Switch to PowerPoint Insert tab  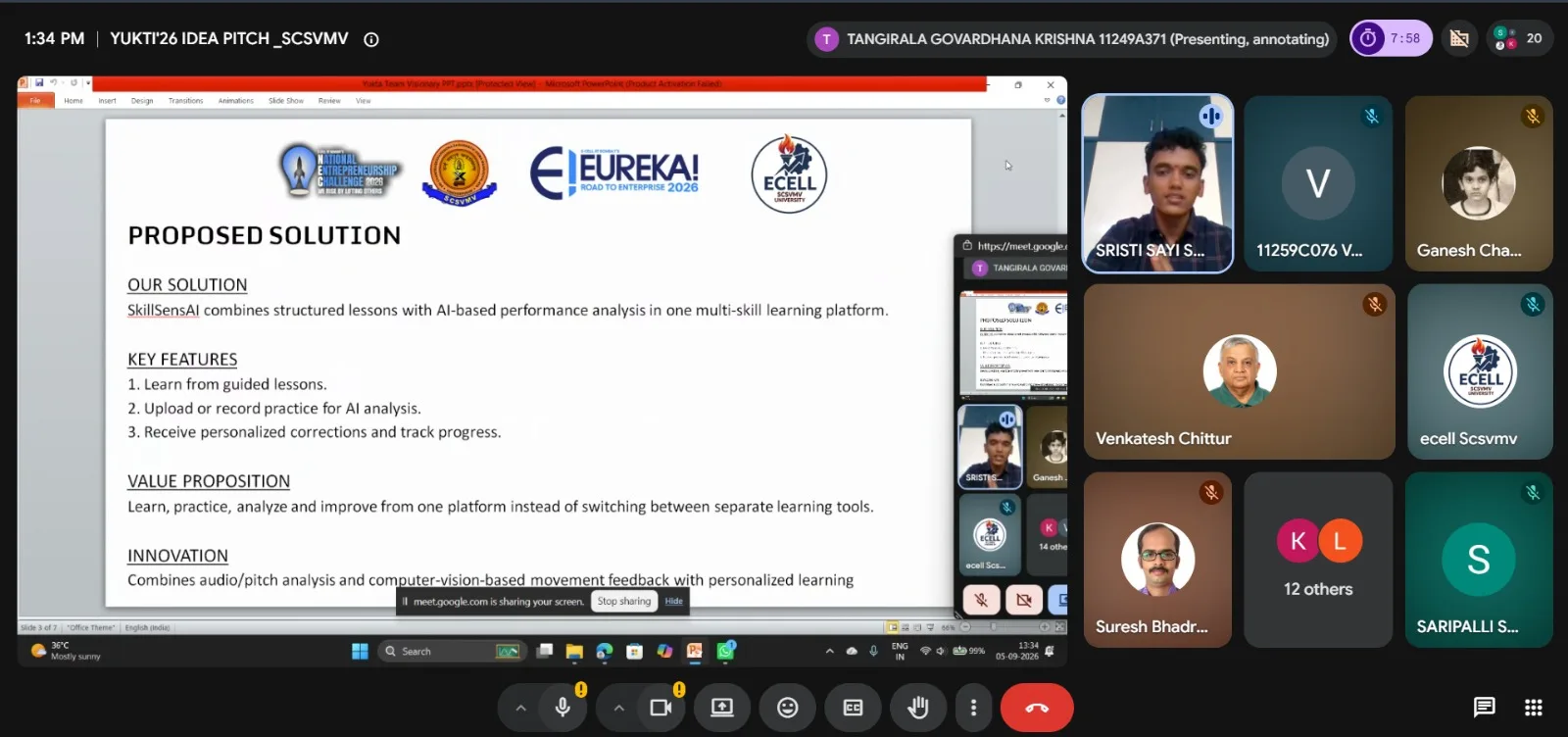(107, 100)
